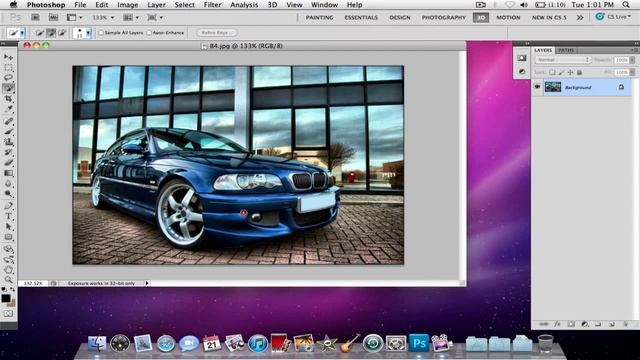This screenshot has height=360, width=640.
Task: Choose New Selection mode in options bar
Action: [40, 33]
